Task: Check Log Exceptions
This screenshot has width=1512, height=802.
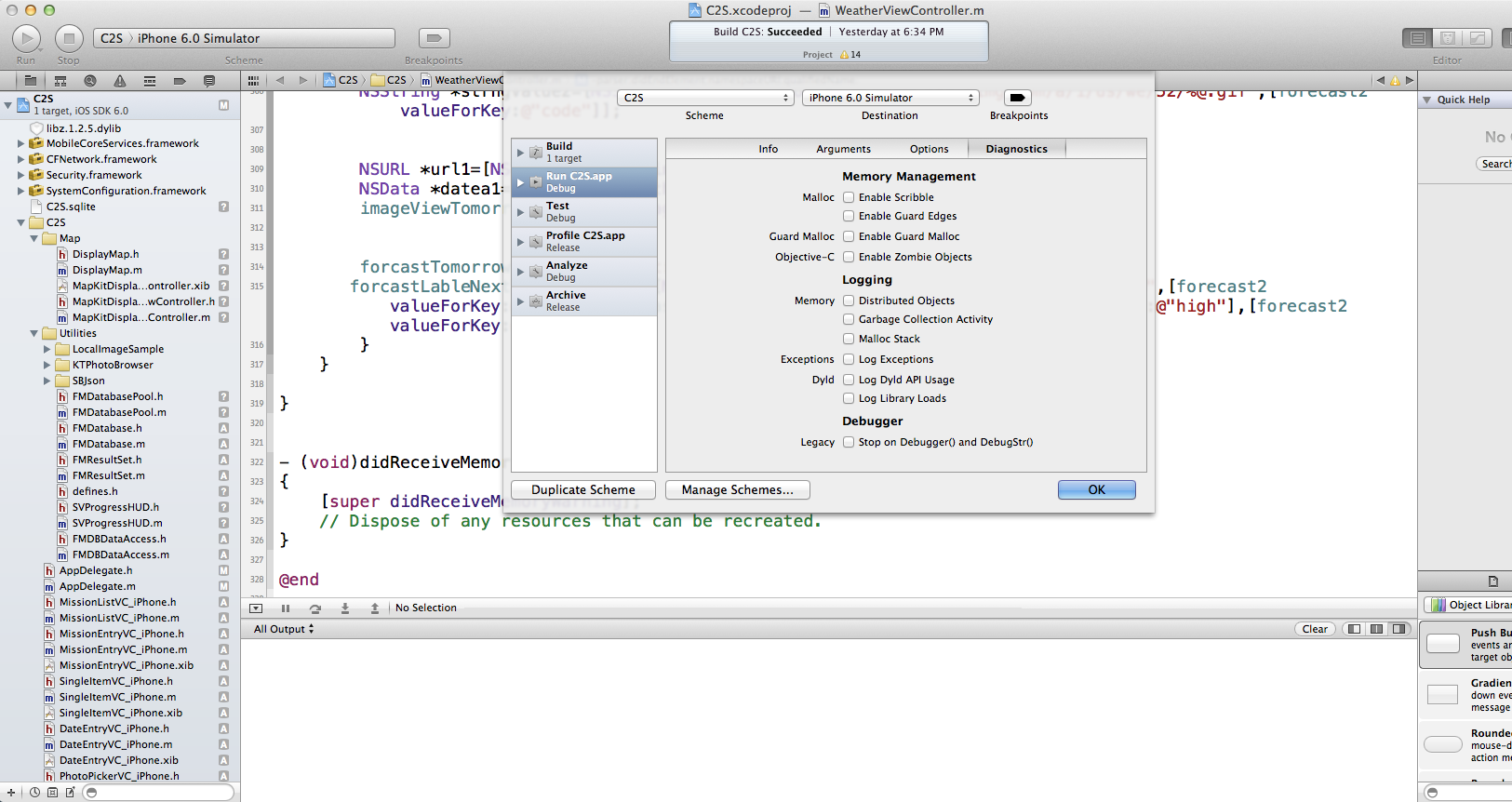Action: [849, 359]
